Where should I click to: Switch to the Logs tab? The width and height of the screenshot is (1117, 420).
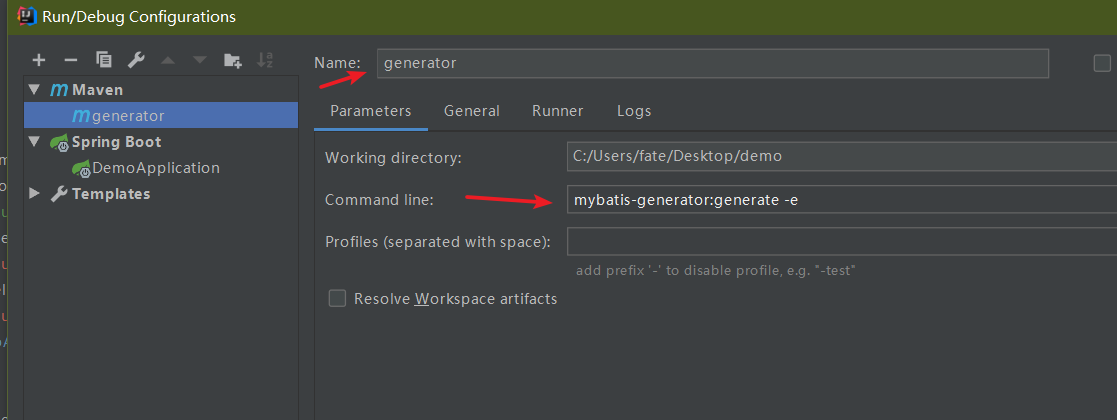[x=634, y=111]
